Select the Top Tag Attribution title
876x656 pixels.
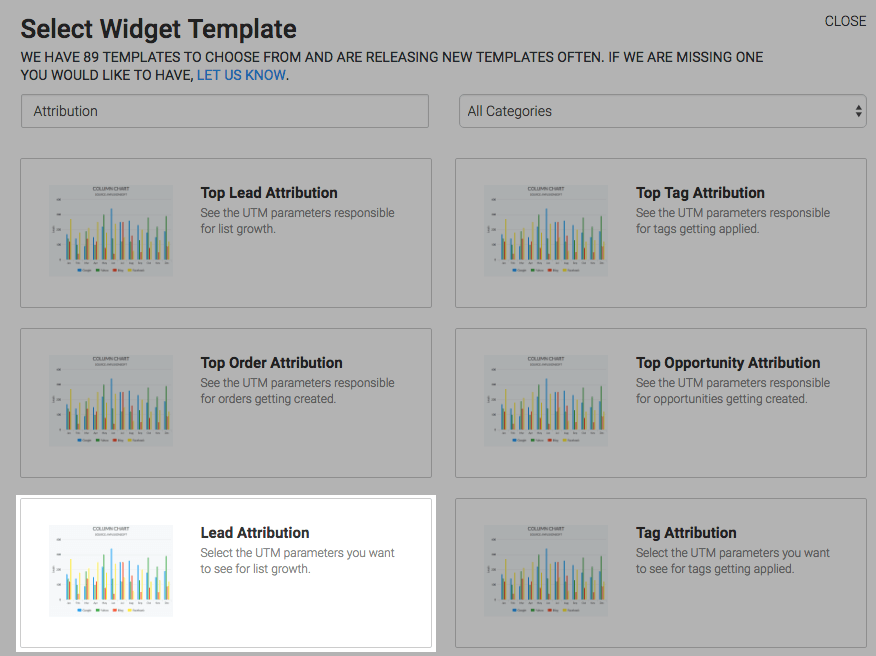click(x=700, y=193)
